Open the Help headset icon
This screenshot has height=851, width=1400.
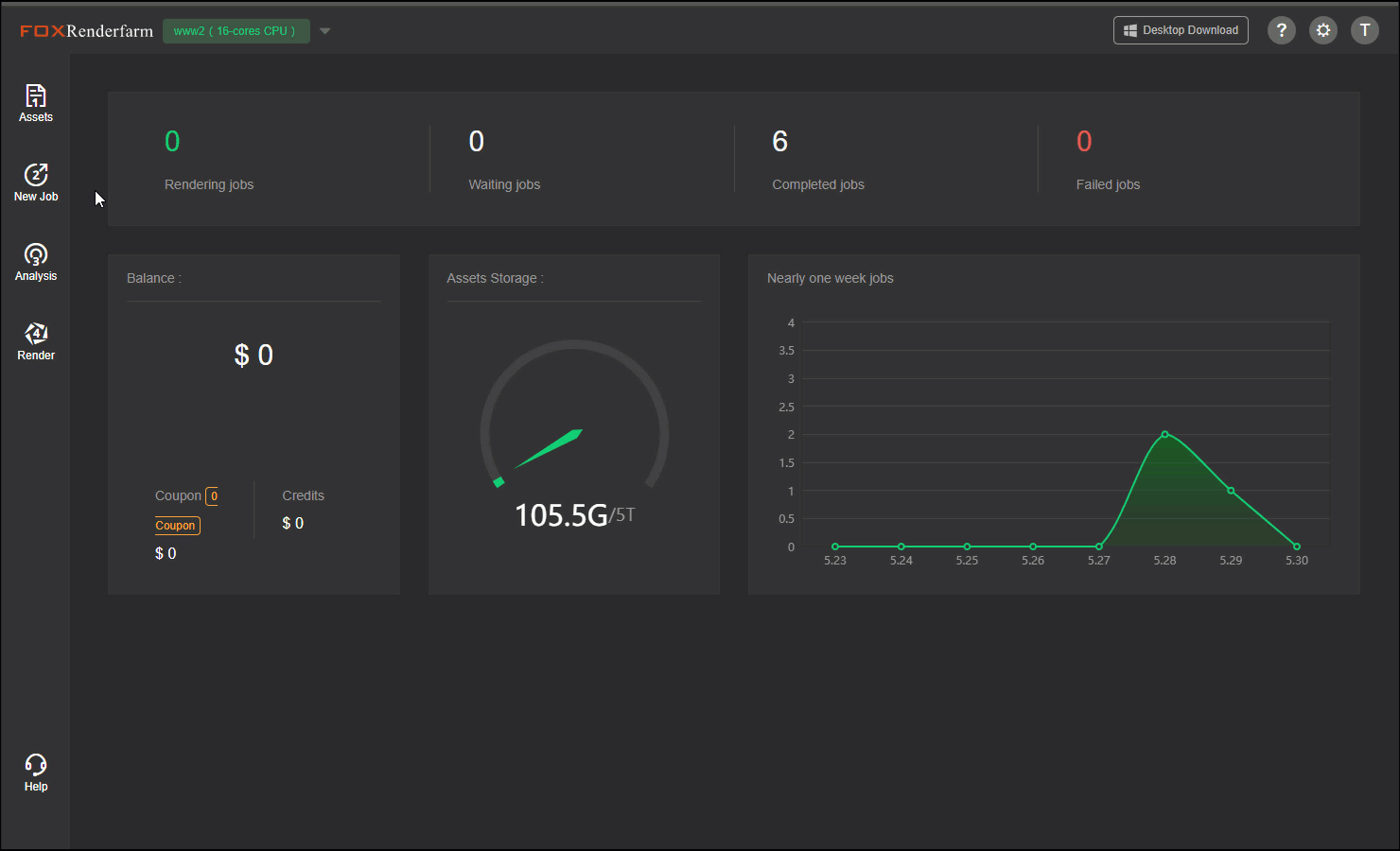[x=36, y=773]
